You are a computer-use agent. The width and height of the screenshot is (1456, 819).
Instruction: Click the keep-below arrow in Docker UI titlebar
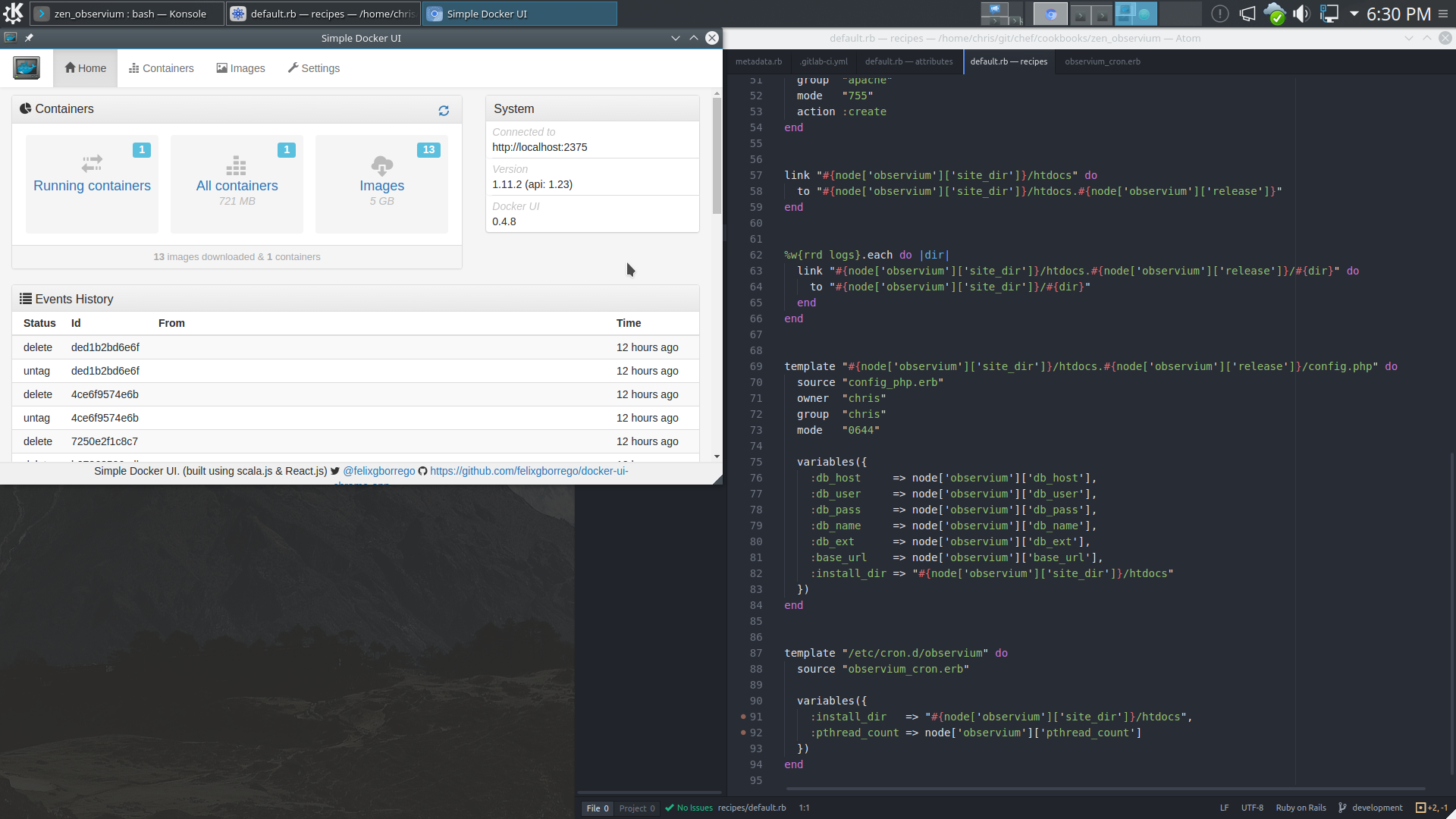pyautogui.click(x=675, y=38)
